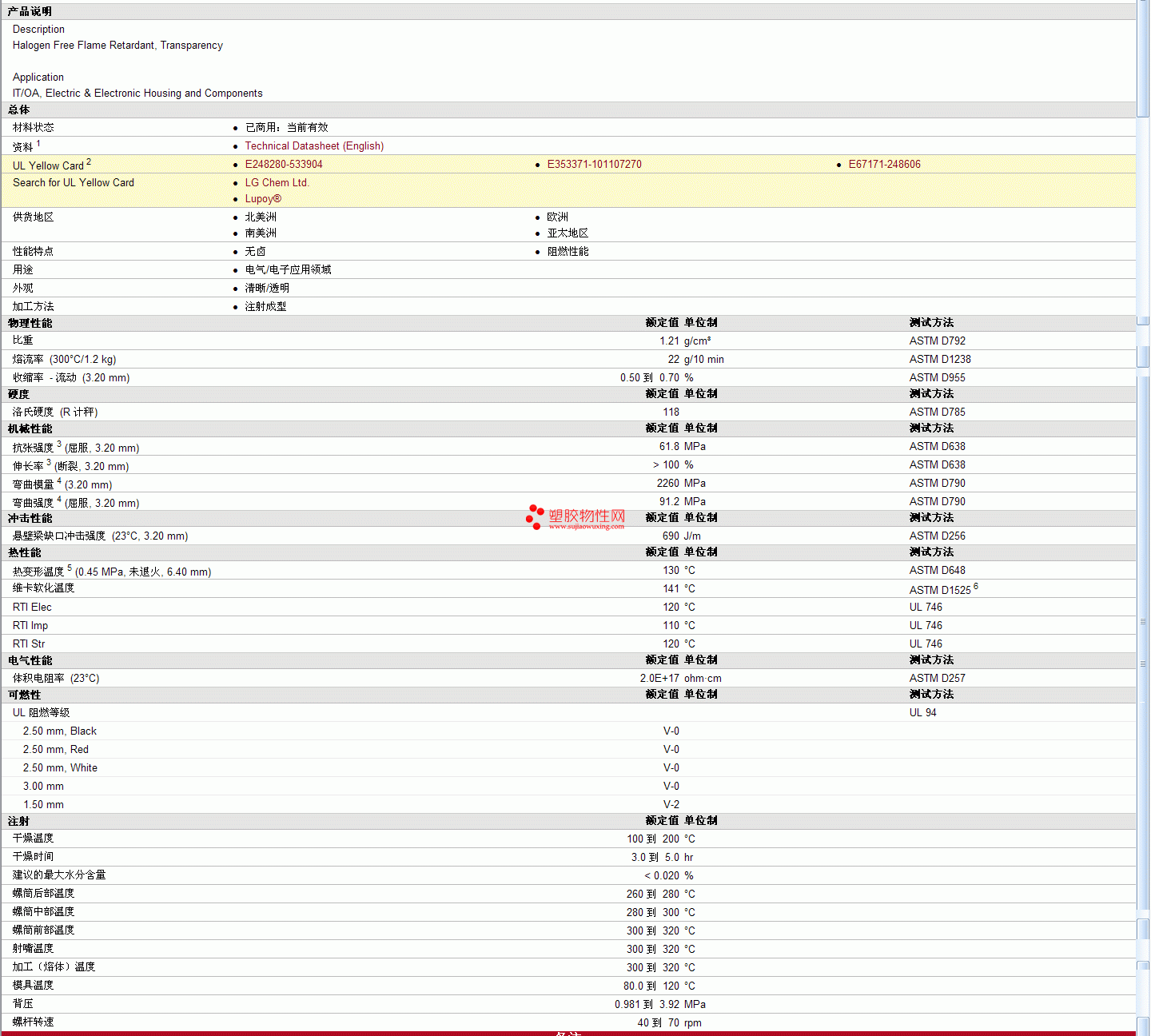Screen dimensions: 1151x1036
Task: Click the 'RTI Imp' row label
Action: pyautogui.click(x=30, y=626)
